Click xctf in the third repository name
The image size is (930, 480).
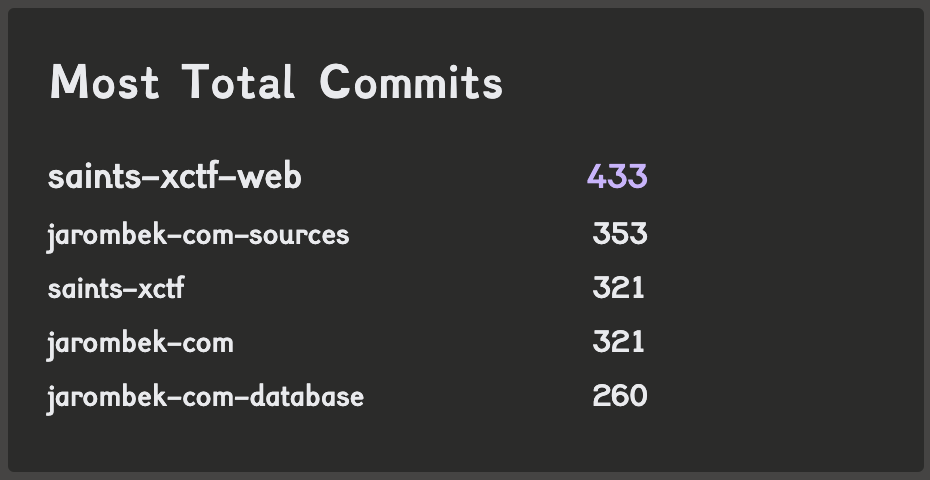click(x=160, y=288)
